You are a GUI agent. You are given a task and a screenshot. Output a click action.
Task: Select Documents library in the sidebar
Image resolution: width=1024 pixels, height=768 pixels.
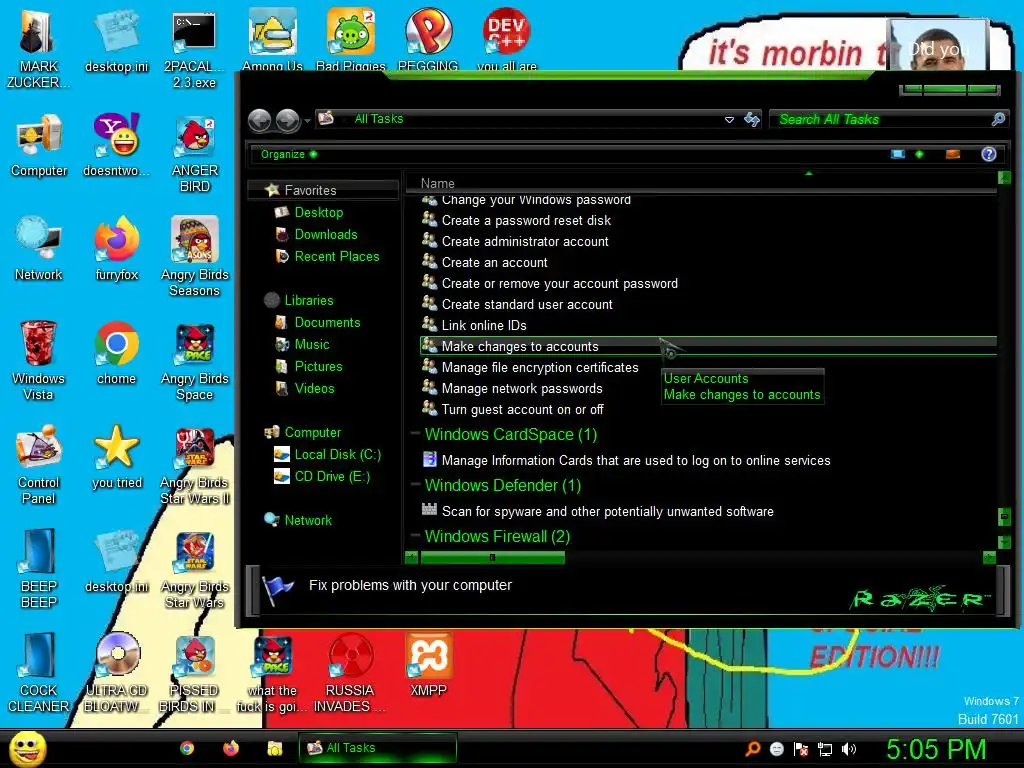(x=327, y=323)
